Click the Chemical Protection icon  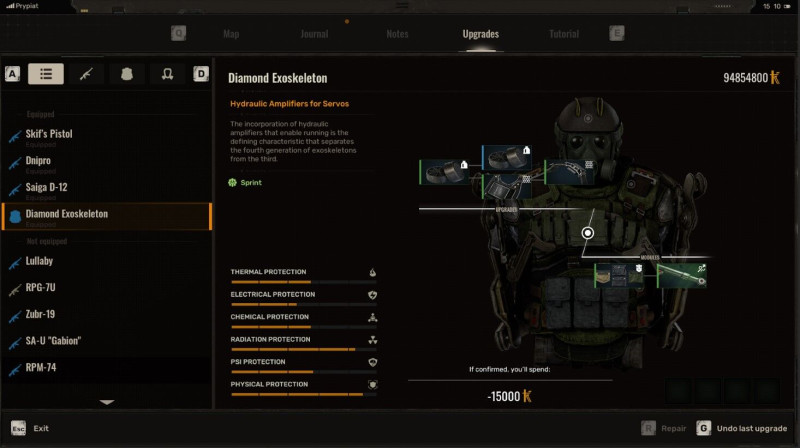(373, 317)
